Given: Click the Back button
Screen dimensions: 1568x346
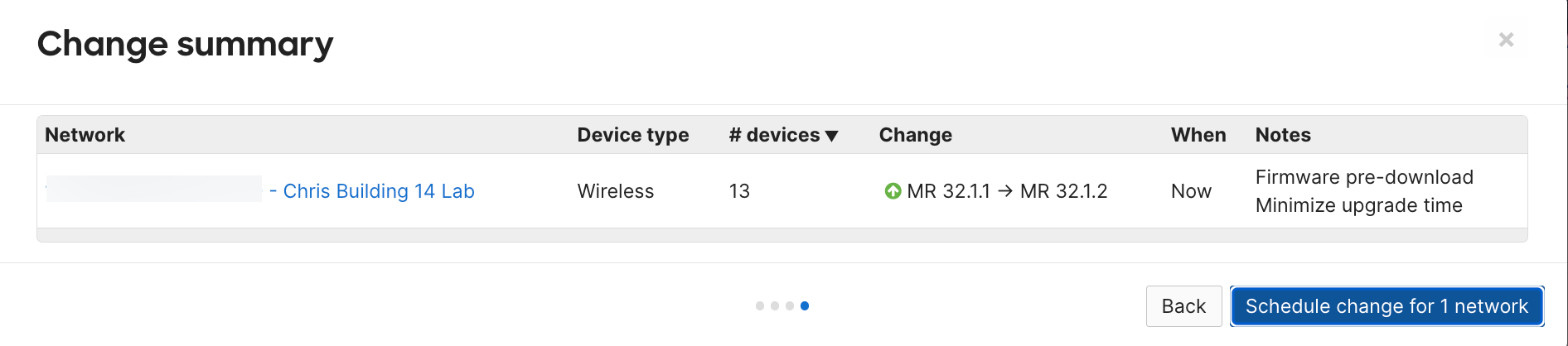Looking at the screenshot, I should [x=1183, y=306].
